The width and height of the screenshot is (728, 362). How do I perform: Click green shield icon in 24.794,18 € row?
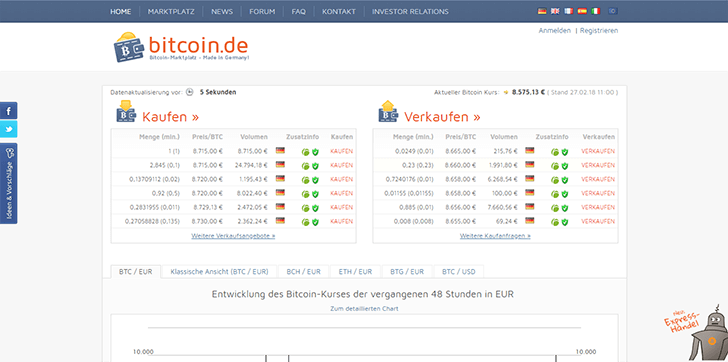315,166
